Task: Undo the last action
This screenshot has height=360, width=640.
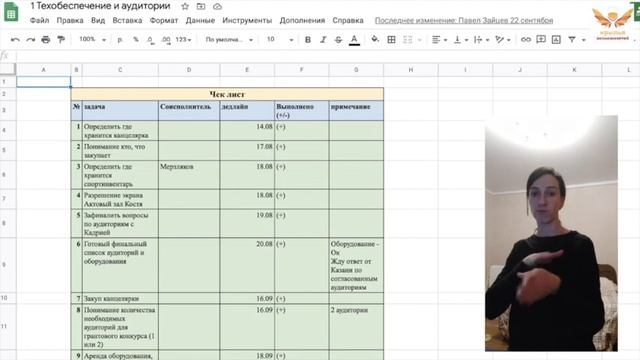Action: pyautogui.click(x=15, y=40)
